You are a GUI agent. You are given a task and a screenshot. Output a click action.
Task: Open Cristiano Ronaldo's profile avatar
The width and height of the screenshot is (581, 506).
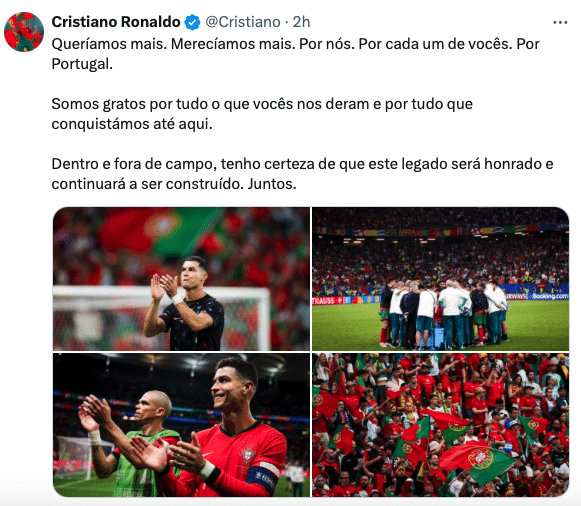click(x=24, y=32)
